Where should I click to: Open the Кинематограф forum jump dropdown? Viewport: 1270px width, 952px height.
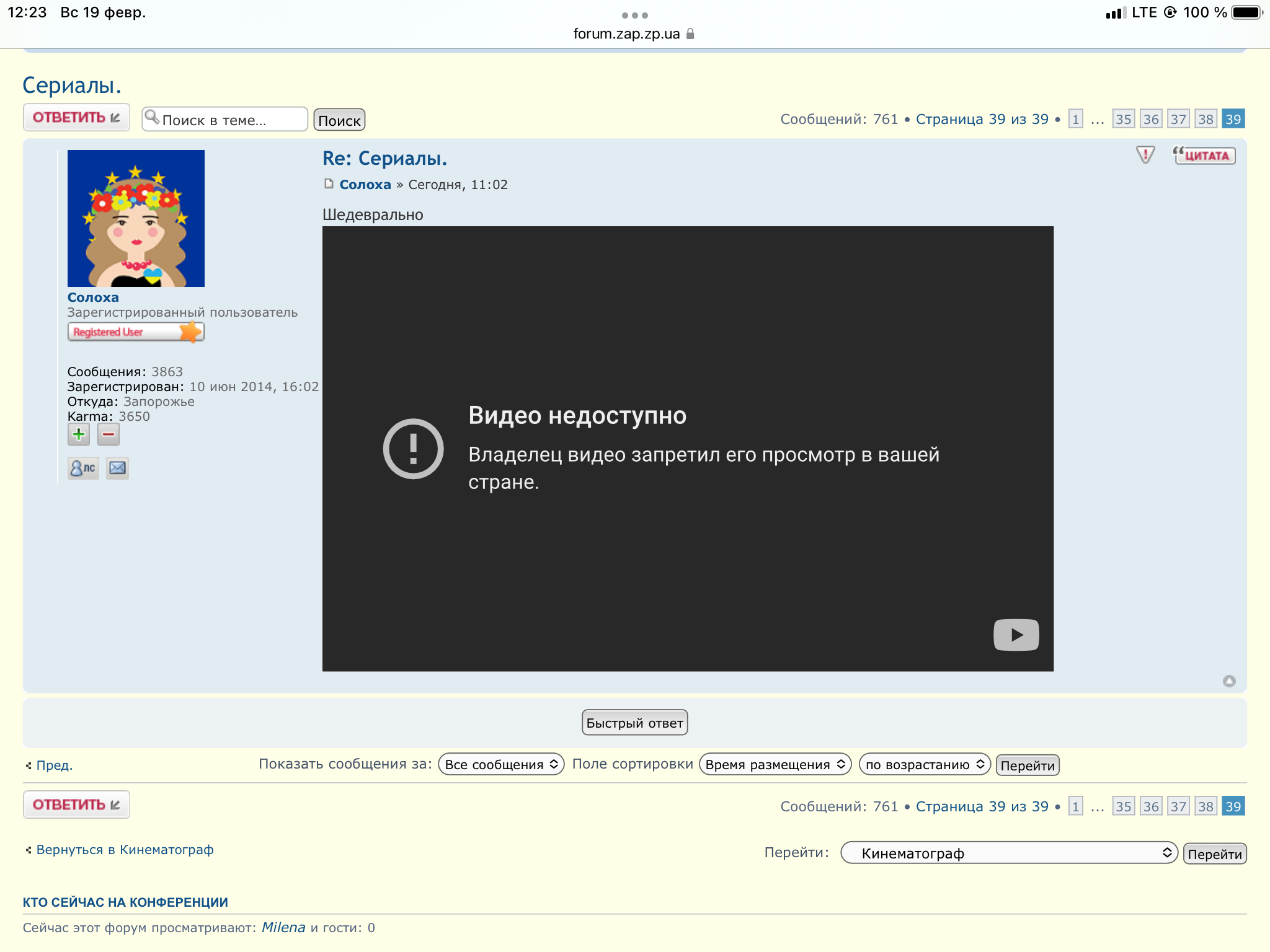[x=1008, y=853]
